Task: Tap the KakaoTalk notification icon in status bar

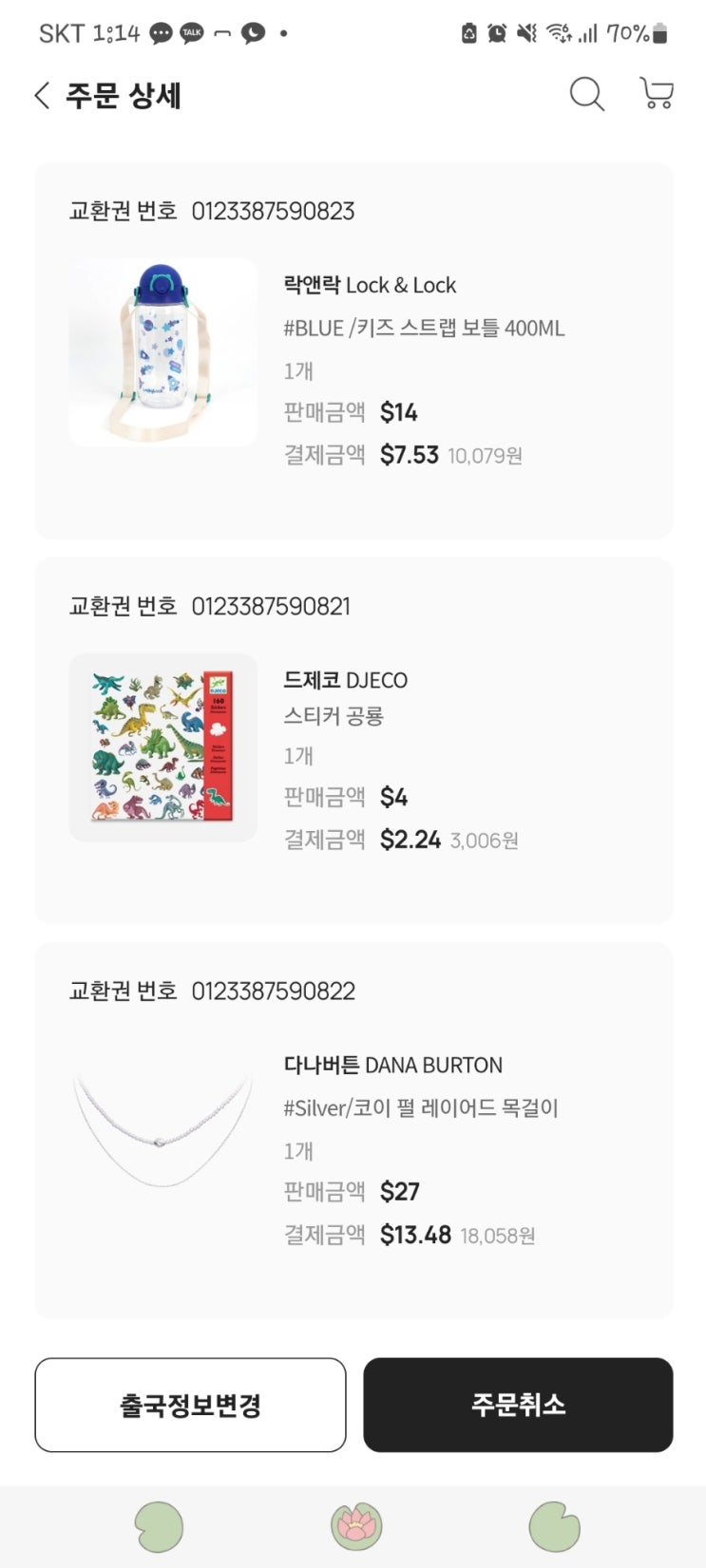Action: (192, 33)
